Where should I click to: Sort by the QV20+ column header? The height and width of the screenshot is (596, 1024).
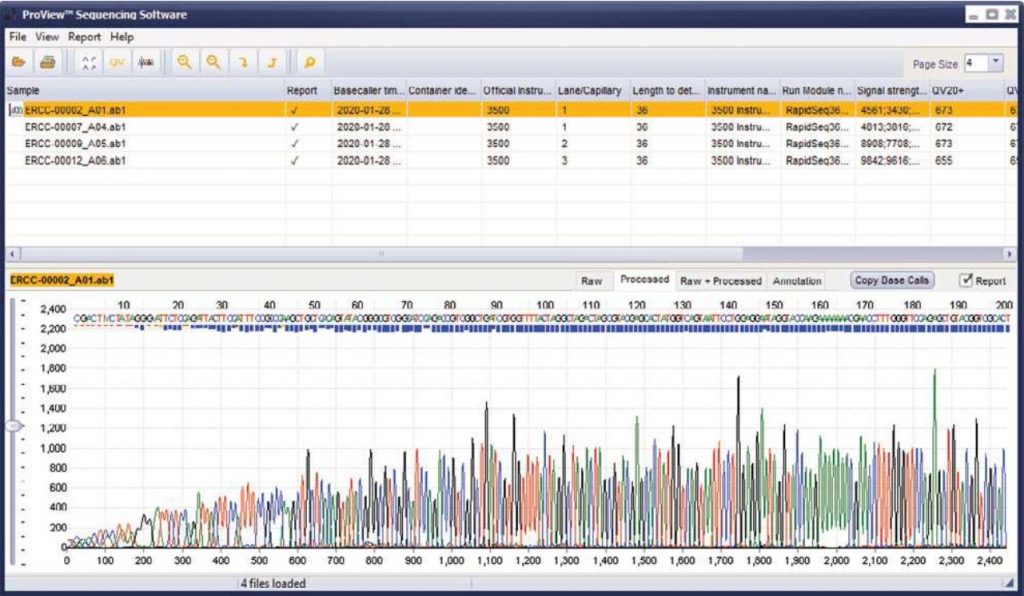967,91
